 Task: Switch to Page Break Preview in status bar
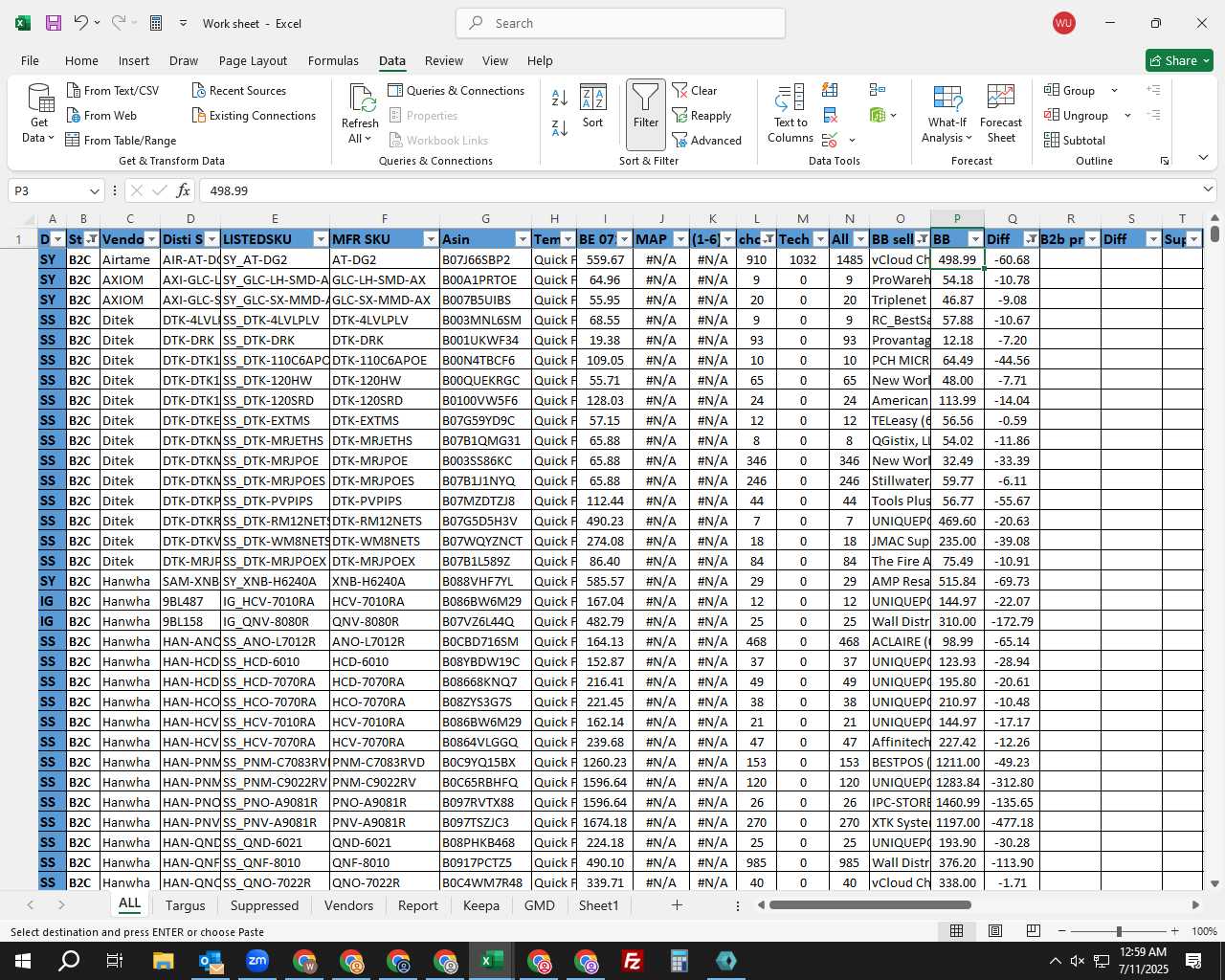click(1034, 931)
